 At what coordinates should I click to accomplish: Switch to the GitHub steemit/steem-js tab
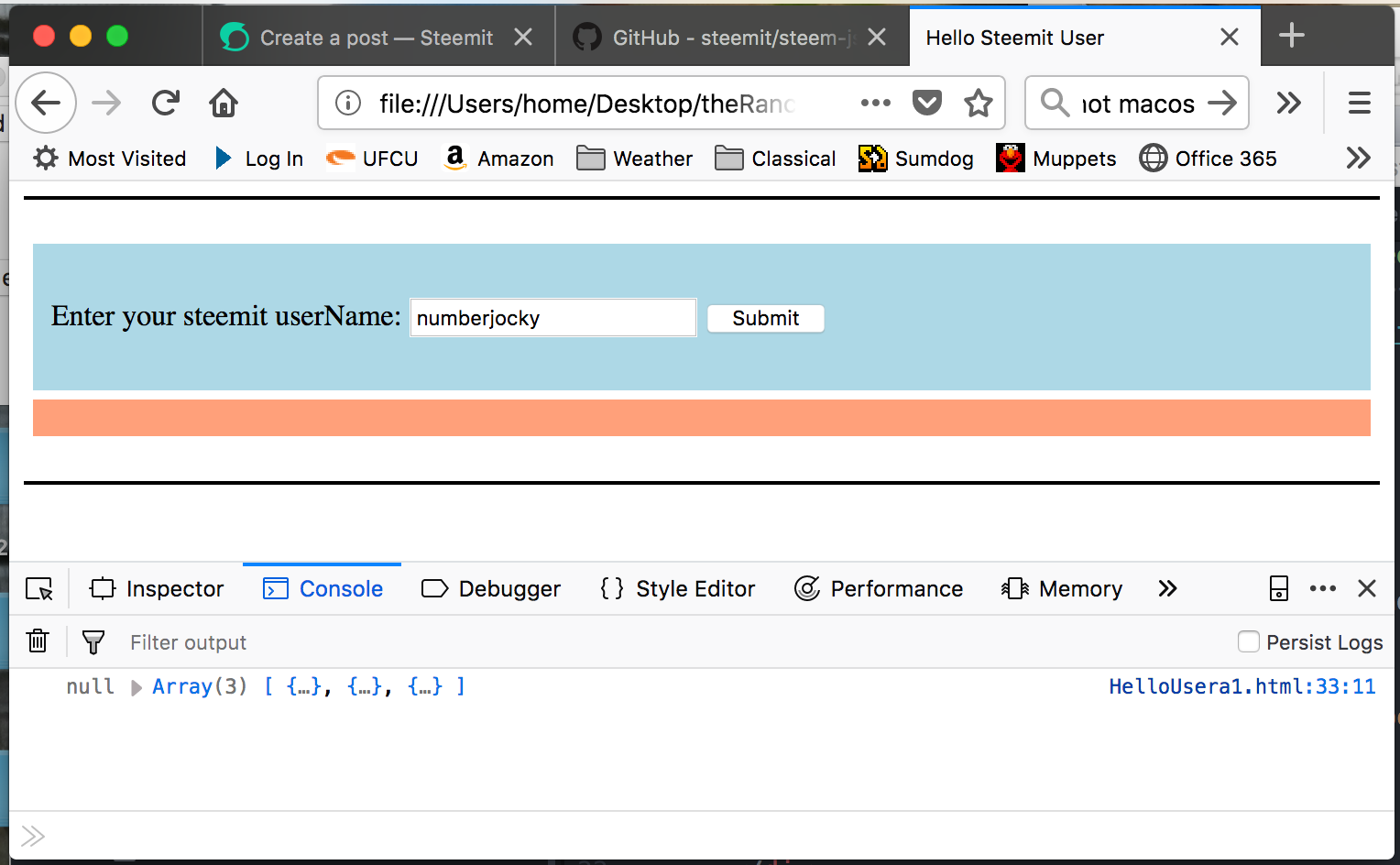tap(732, 37)
